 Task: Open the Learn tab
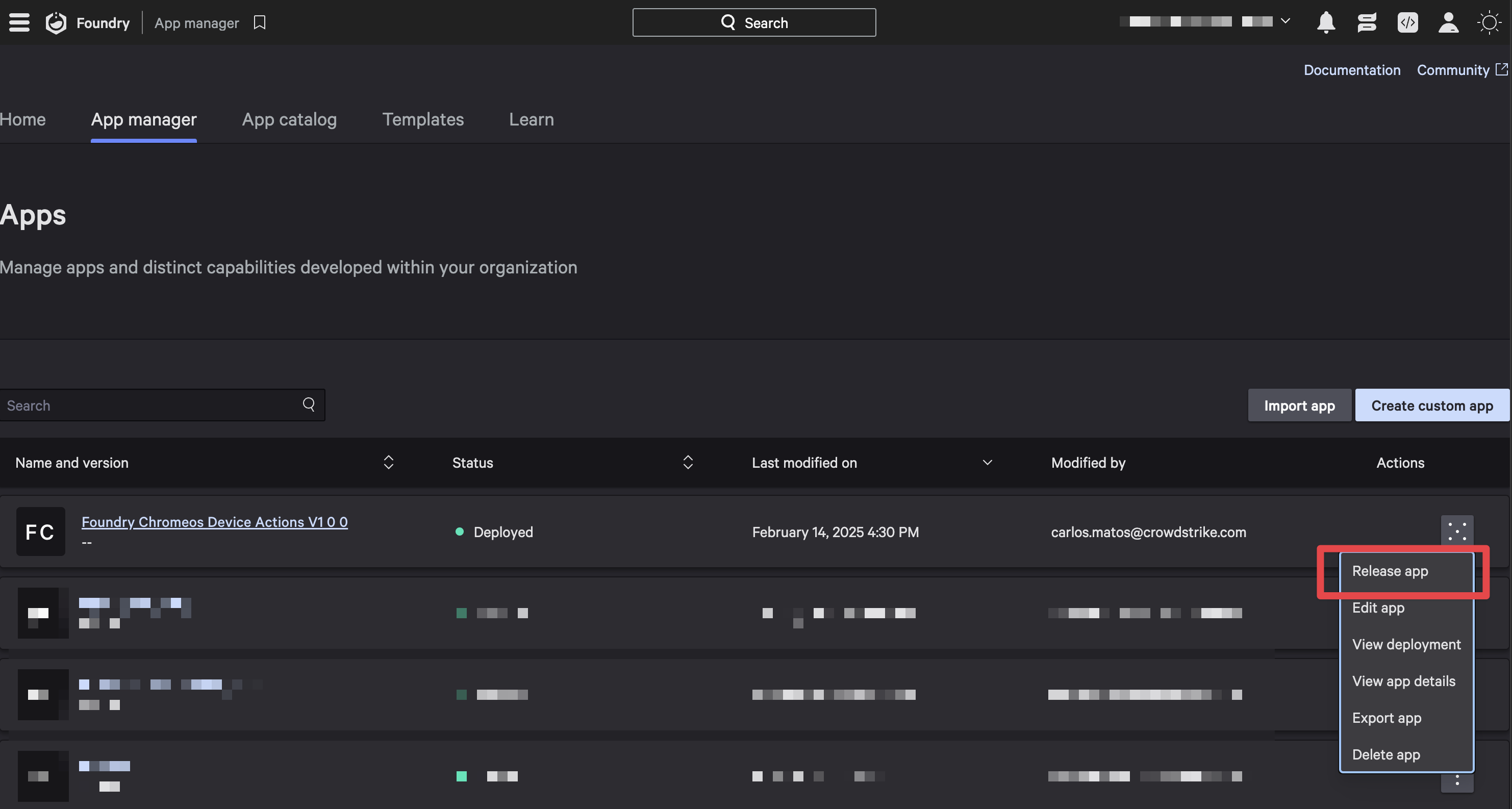(x=531, y=119)
